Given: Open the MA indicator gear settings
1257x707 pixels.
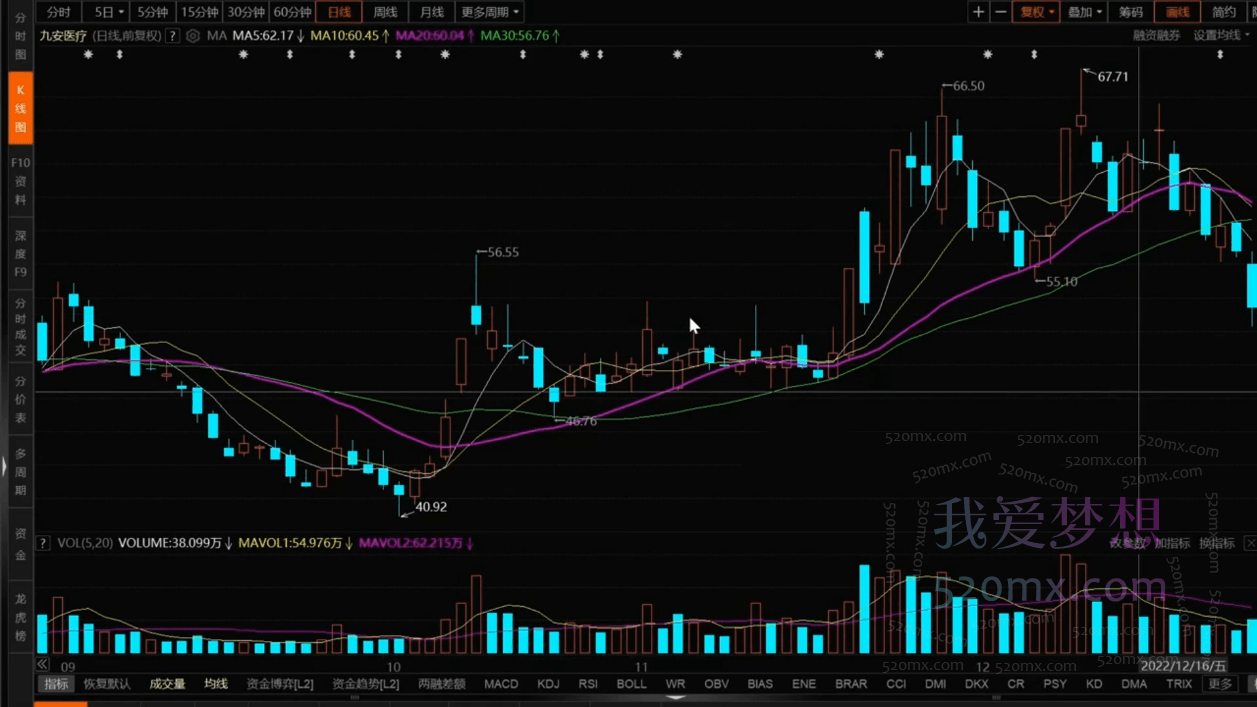Looking at the screenshot, I should (193, 36).
